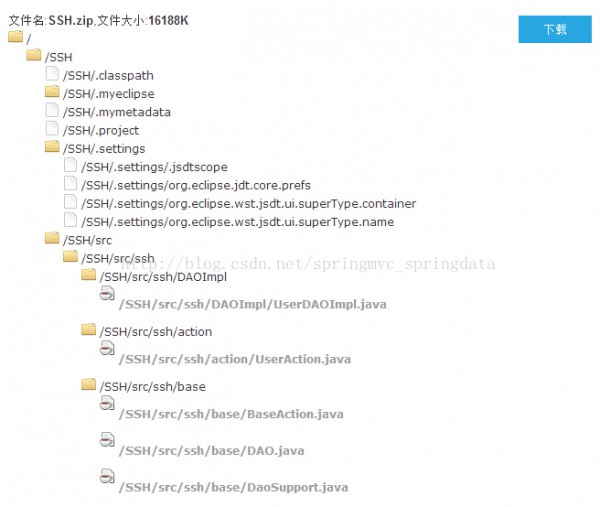This screenshot has height=507, width=600.
Task: Click the DAOImpl folder icon
Action: coord(89,275)
